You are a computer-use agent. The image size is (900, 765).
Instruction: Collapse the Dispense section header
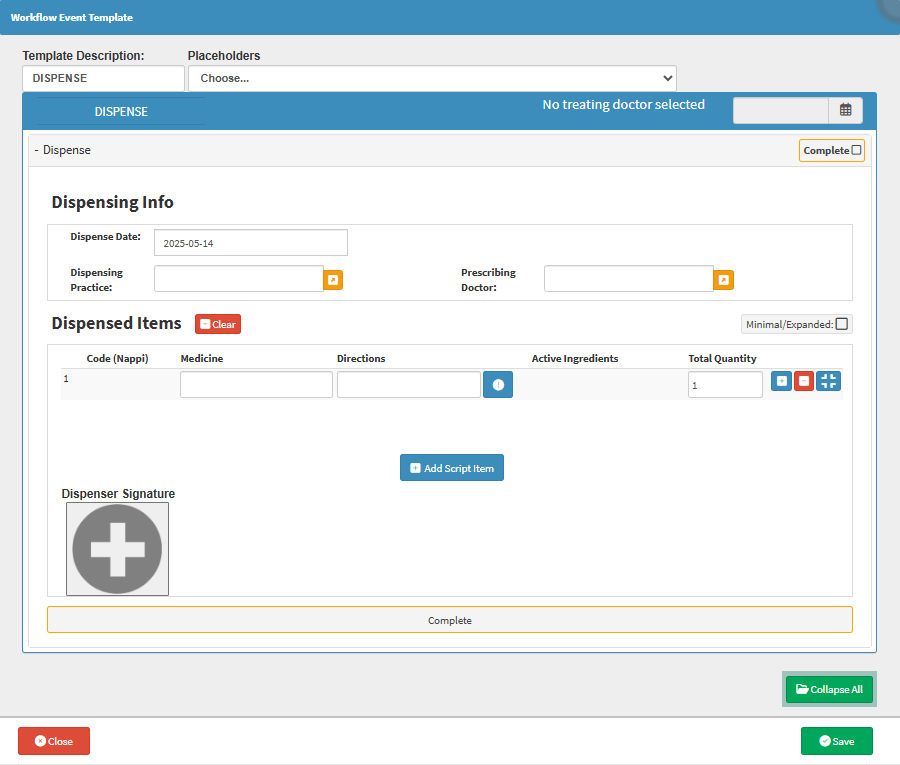(x=63, y=150)
